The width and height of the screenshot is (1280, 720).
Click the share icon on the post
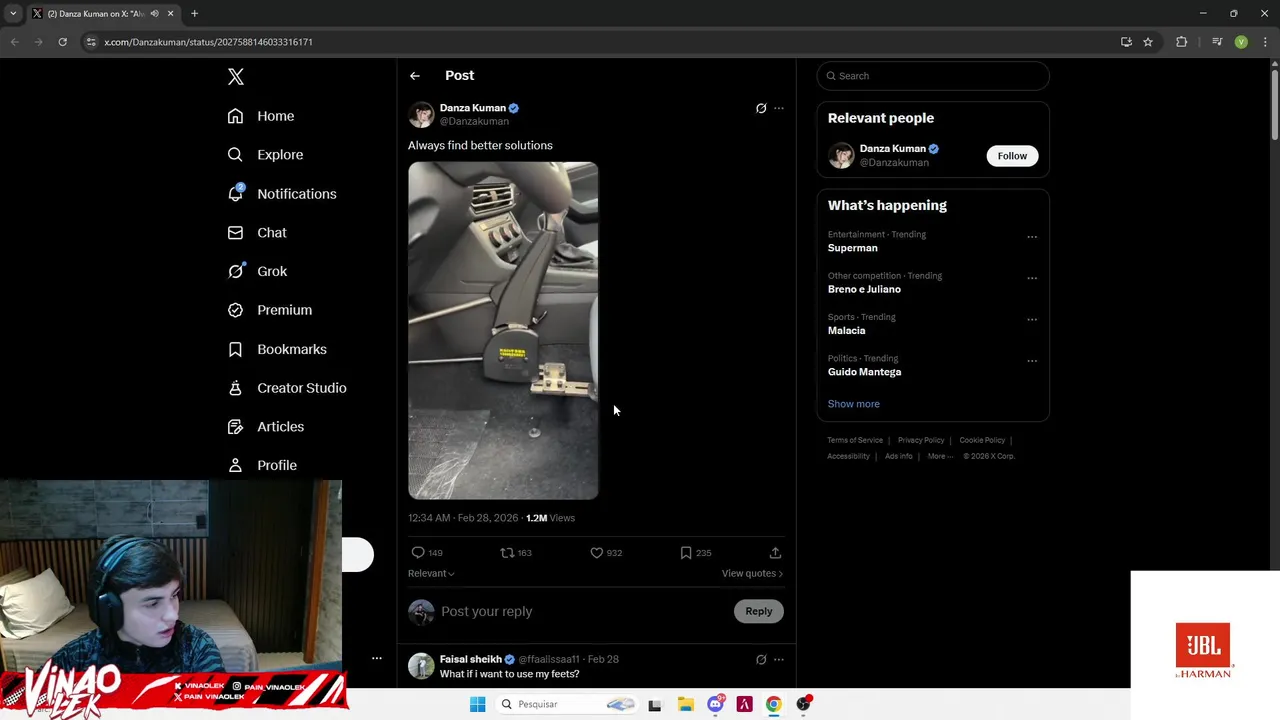[x=775, y=552]
